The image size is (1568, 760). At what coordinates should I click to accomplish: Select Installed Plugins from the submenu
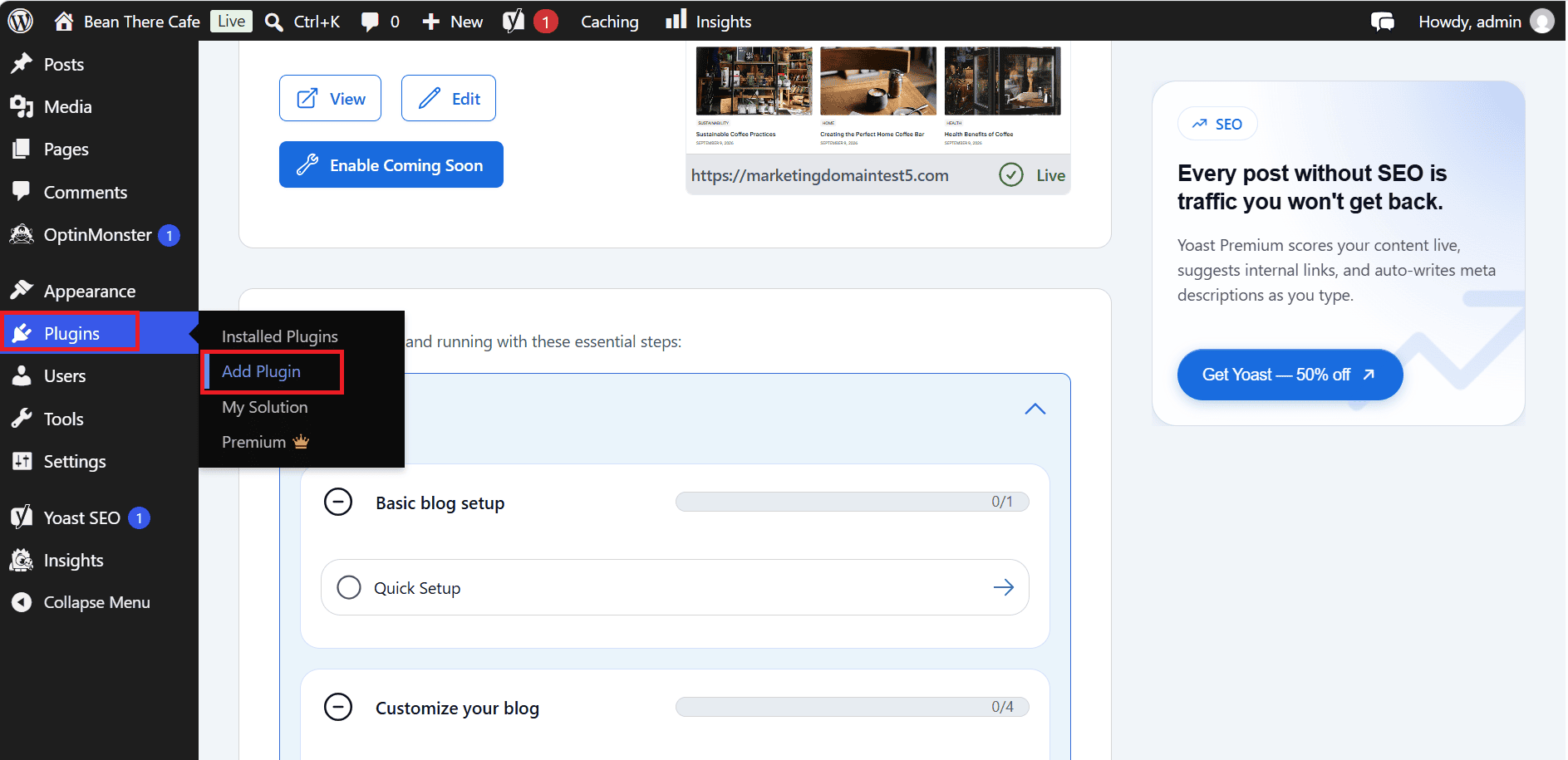(280, 336)
